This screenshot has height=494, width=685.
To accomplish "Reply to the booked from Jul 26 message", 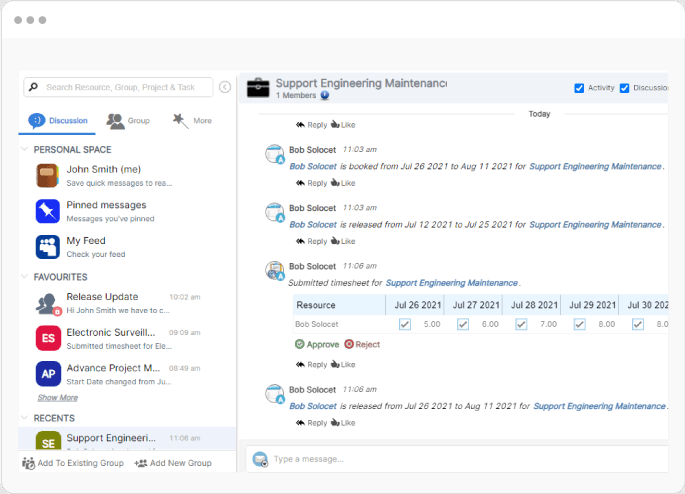I will pos(311,183).
